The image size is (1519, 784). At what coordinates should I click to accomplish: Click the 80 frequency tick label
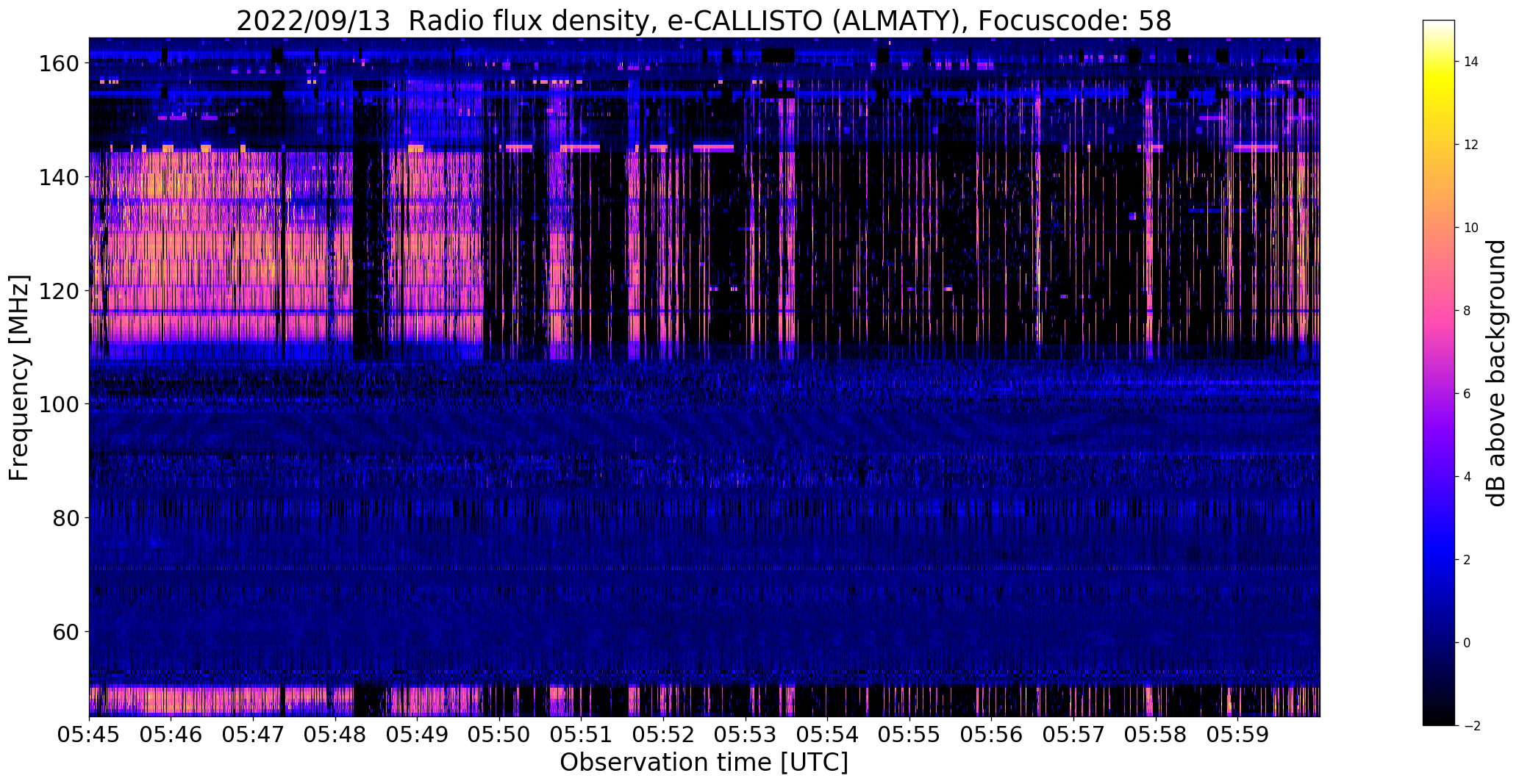tap(65, 519)
